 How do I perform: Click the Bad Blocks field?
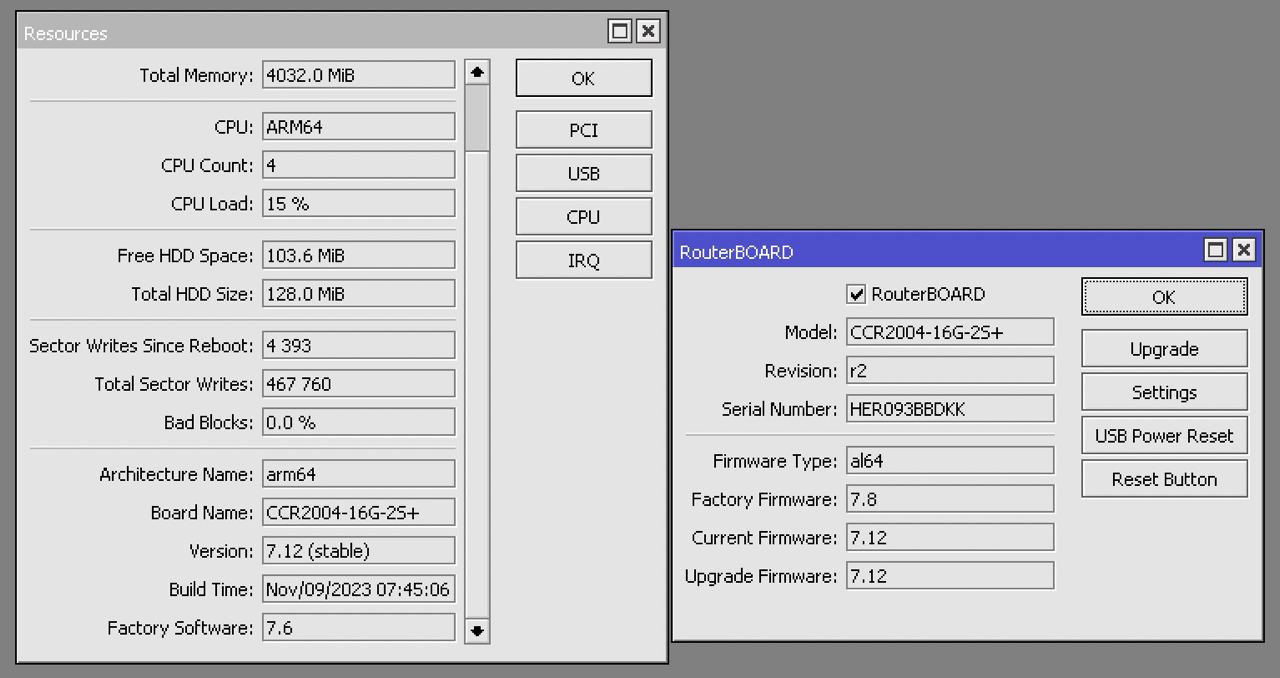pyautogui.click(x=359, y=422)
